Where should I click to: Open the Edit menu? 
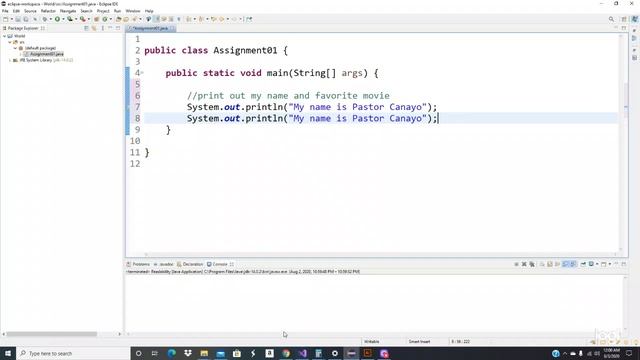pos(16,11)
